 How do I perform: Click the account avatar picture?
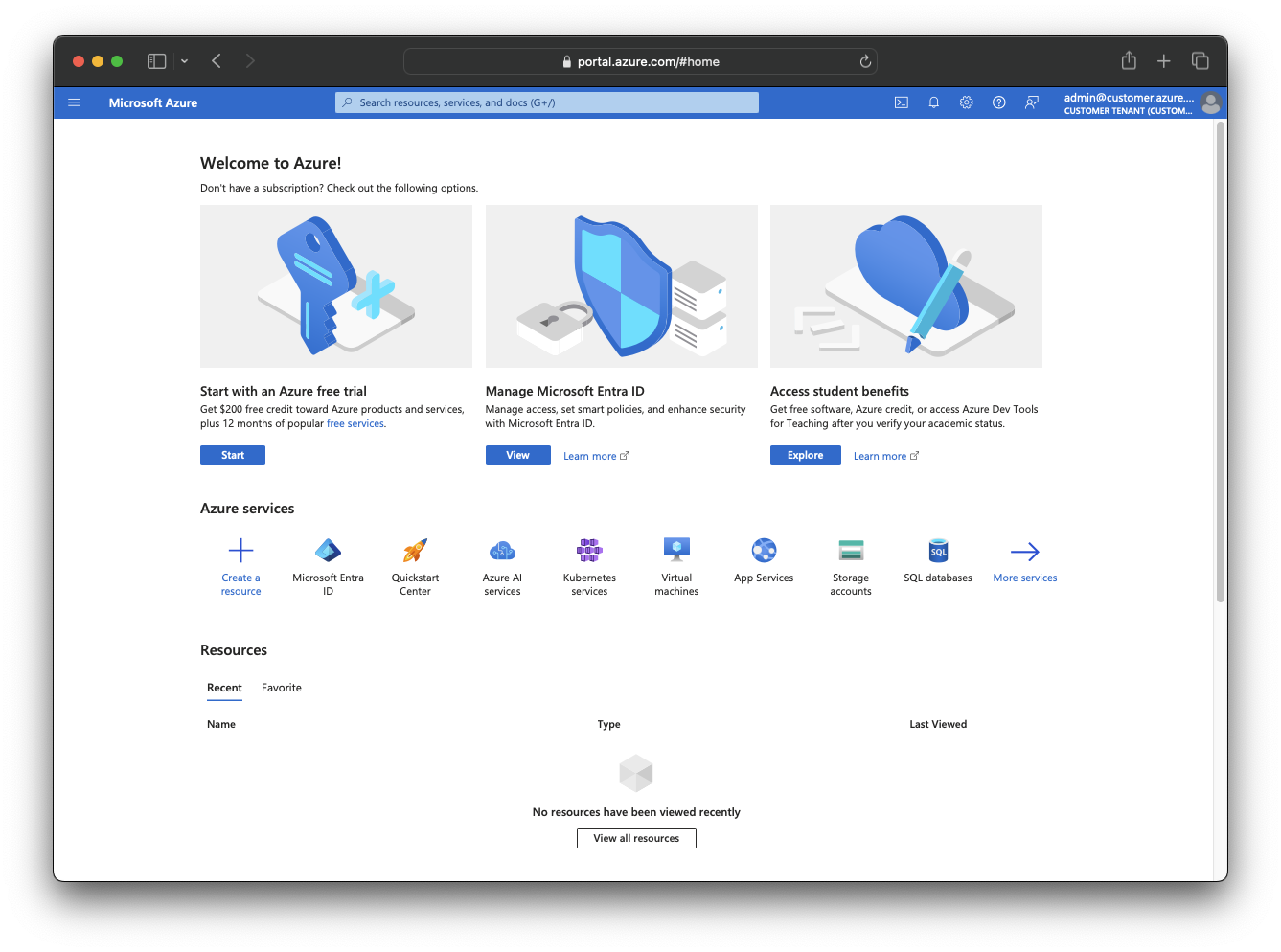click(x=1211, y=102)
